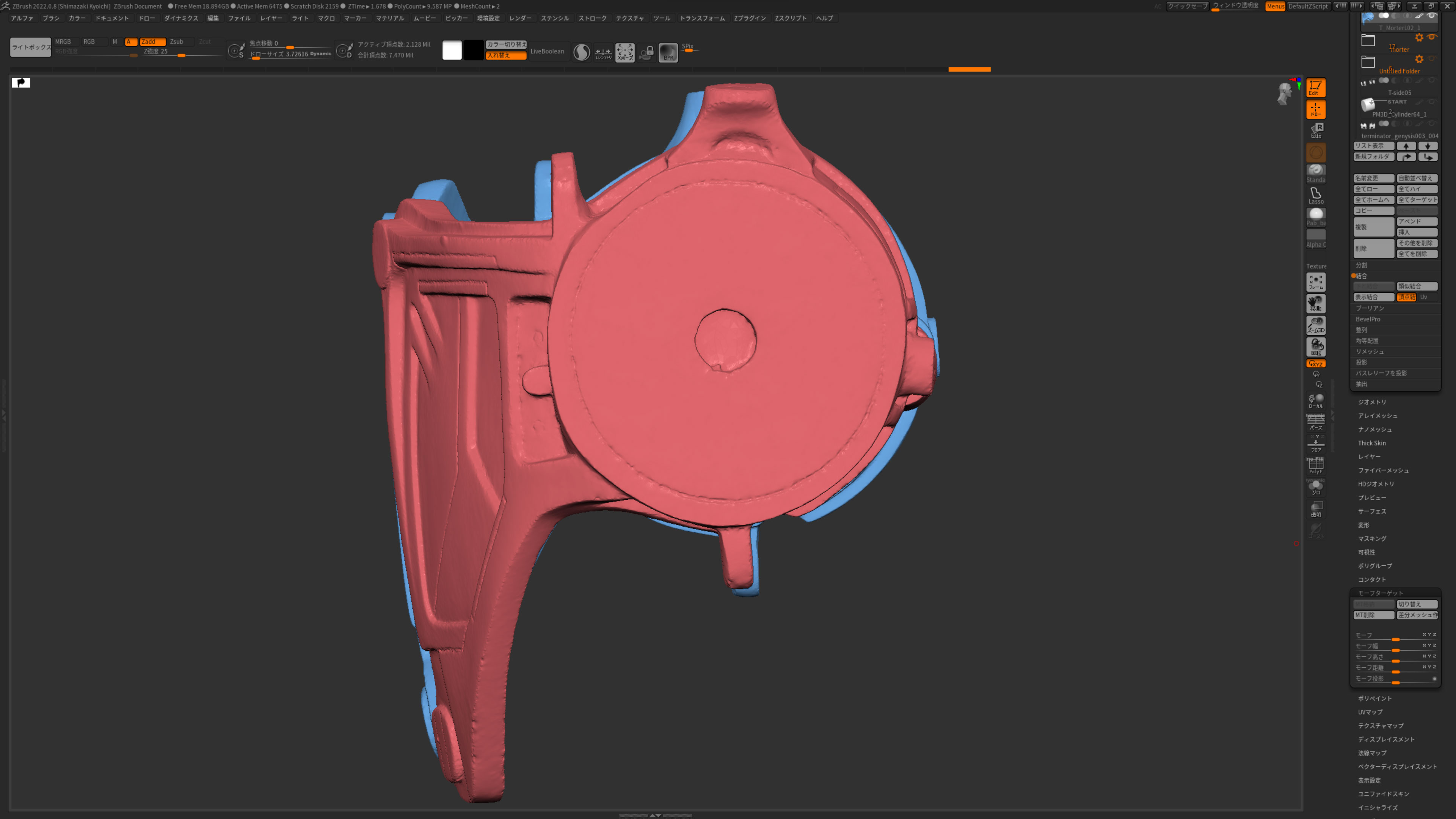Select the PM3D_Cylinder64_1 subtool
The width and height of the screenshot is (1456, 819).
coord(1399,108)
